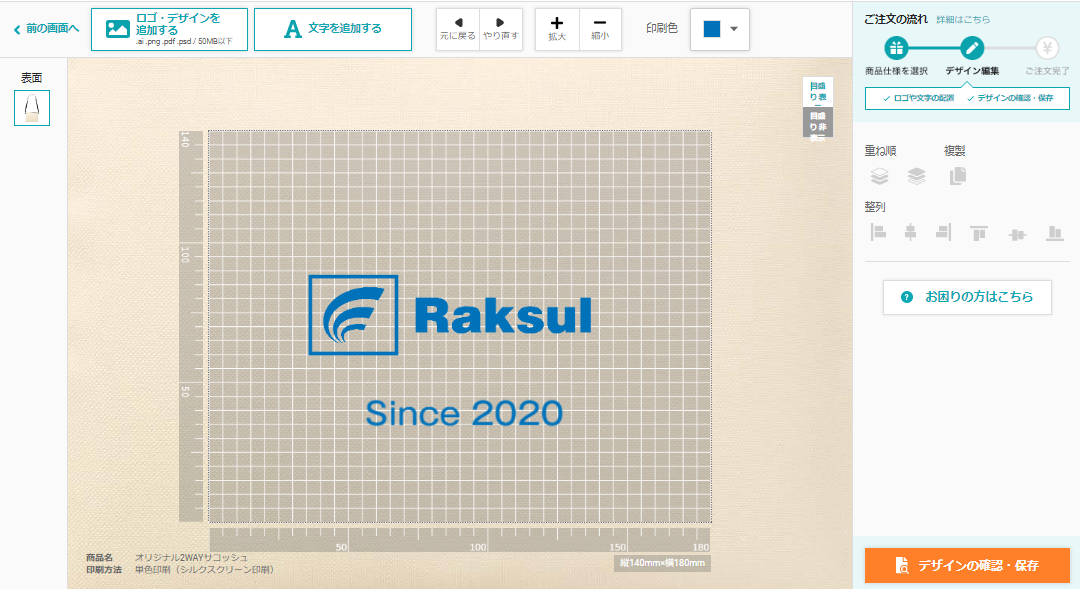Select the 表面 bag thumbnail
Screen dimensions: 1080x589
pyautogui.click(x=32, y=108)
